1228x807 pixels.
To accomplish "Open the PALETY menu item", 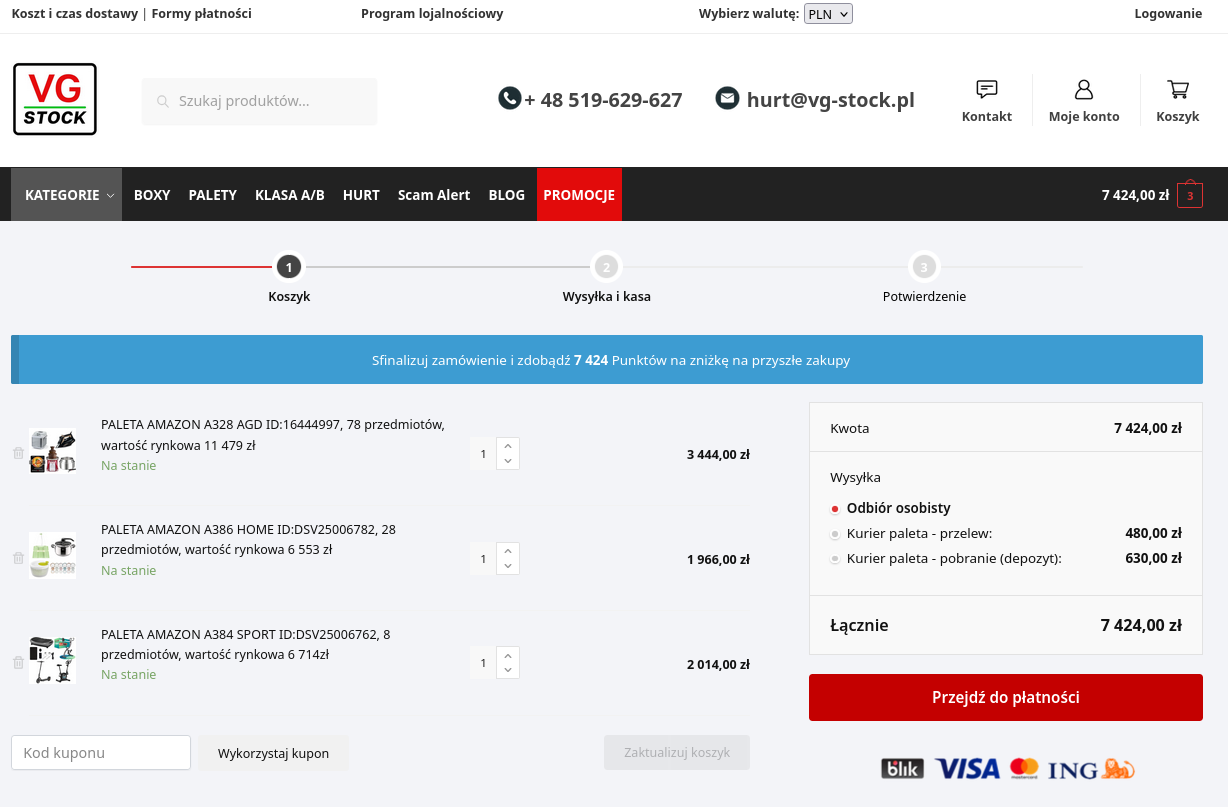I will pyautogui.click(x=213, y=195).
